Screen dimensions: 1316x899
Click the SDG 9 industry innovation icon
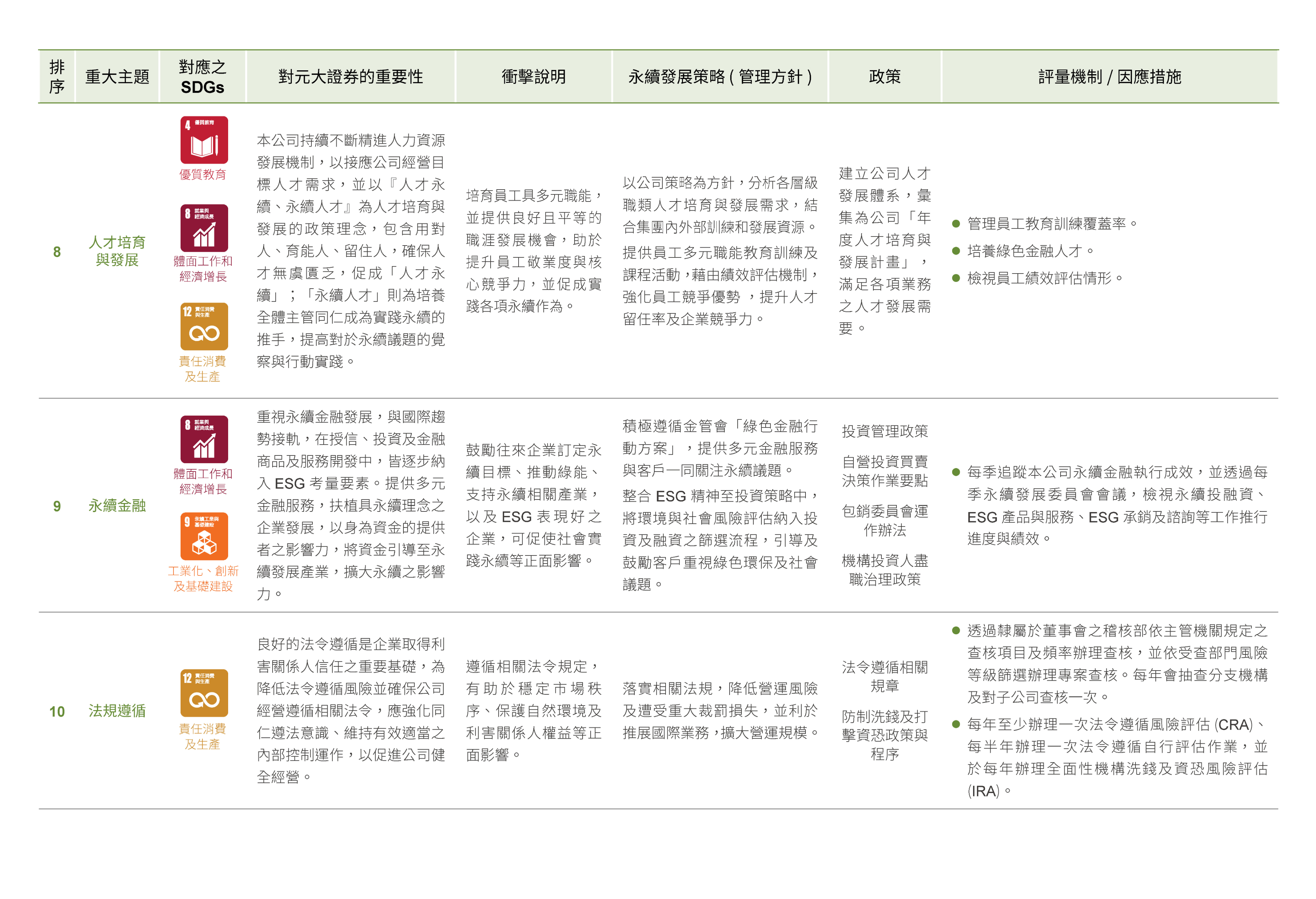[x=204, y=536]
